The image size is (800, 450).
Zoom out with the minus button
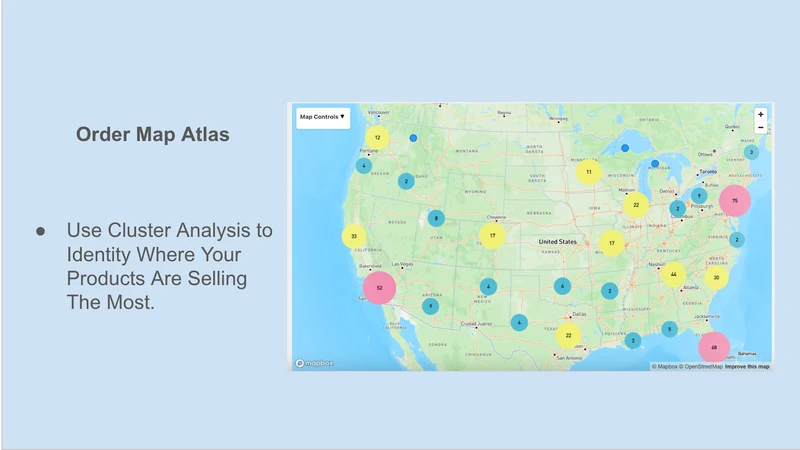[760, 128]
